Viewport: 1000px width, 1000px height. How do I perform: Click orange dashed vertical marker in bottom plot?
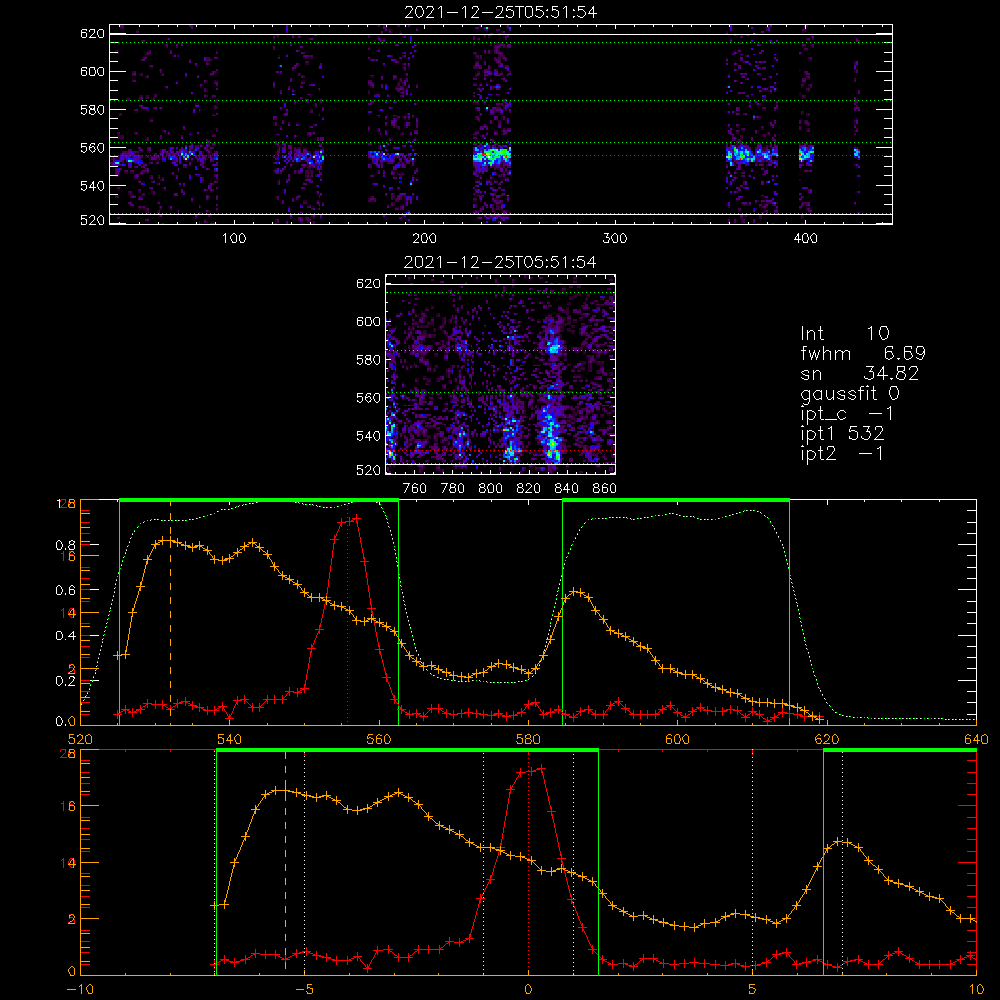click(285, 862)
